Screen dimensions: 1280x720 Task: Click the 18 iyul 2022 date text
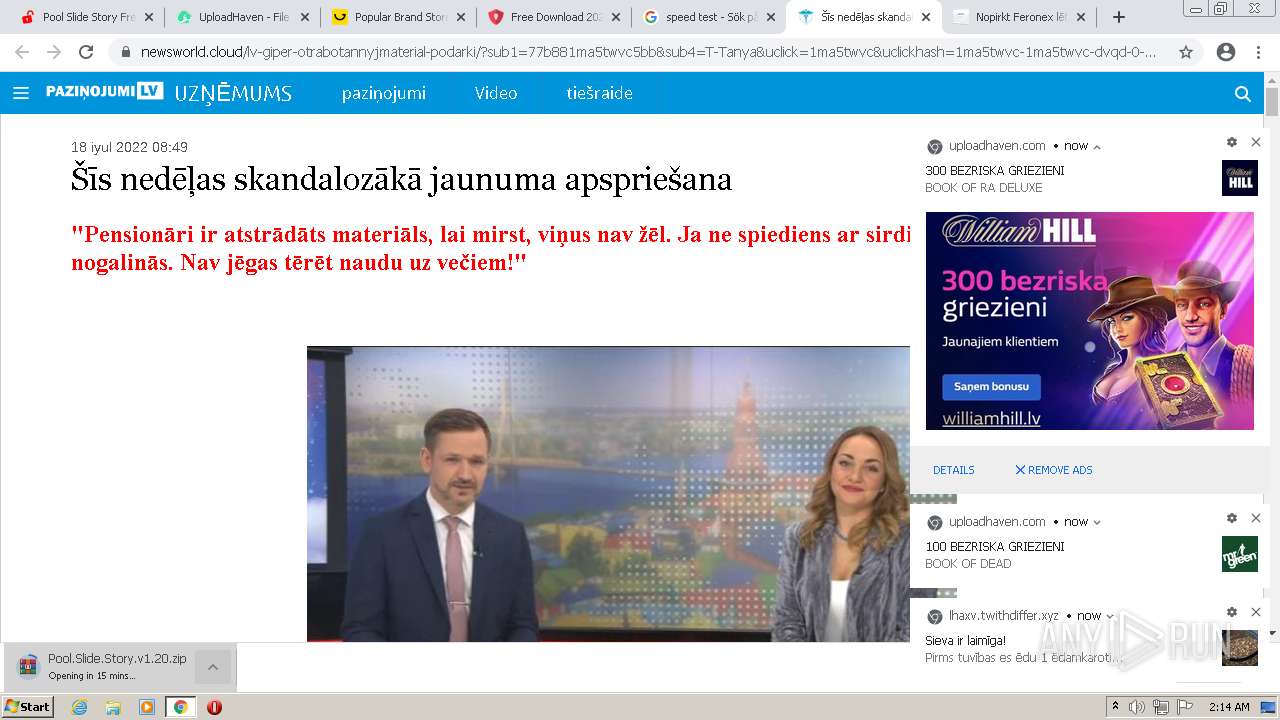click(x=129, y=147)
